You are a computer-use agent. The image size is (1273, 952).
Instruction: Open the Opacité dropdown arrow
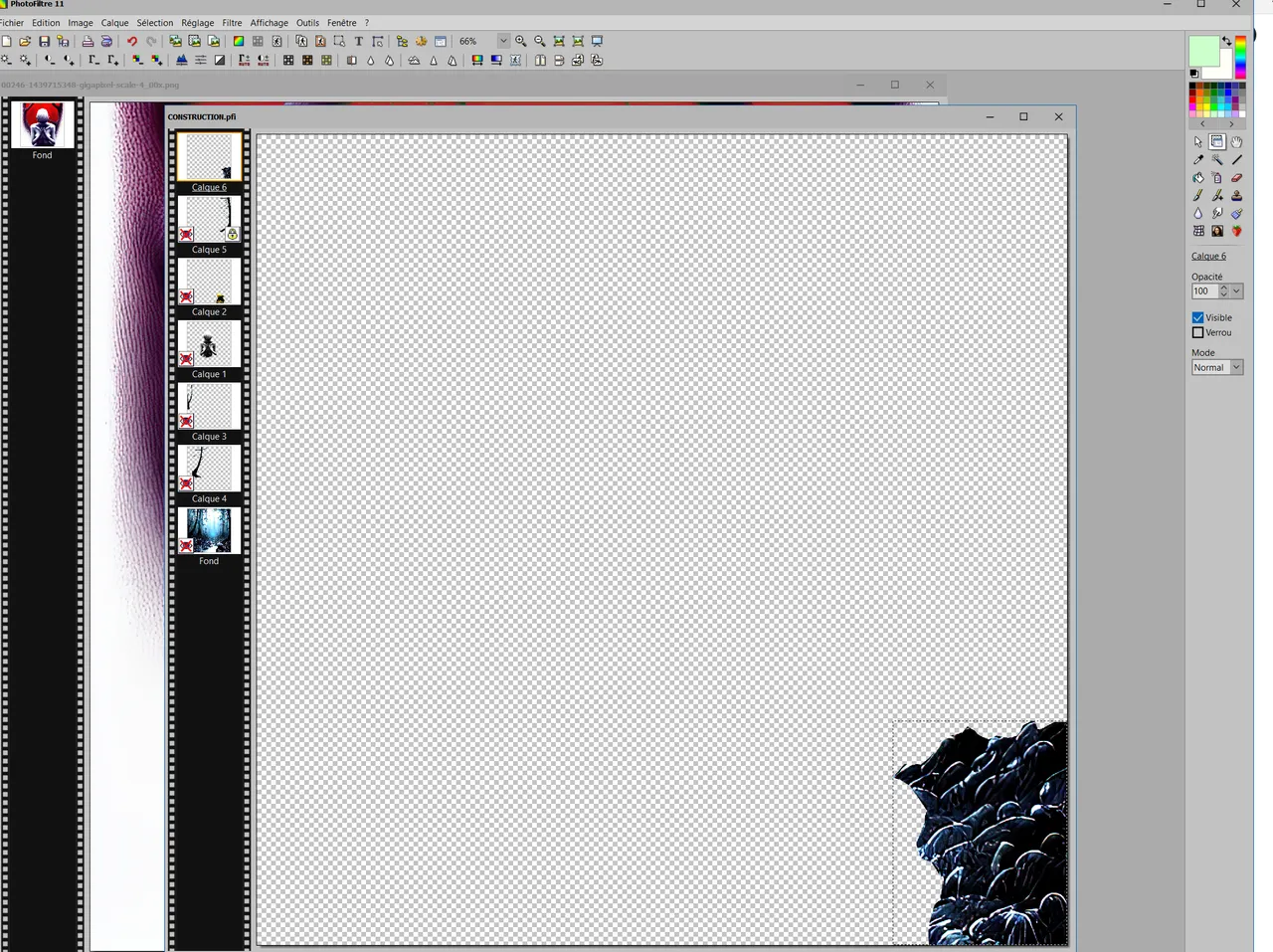(1236, 291)
